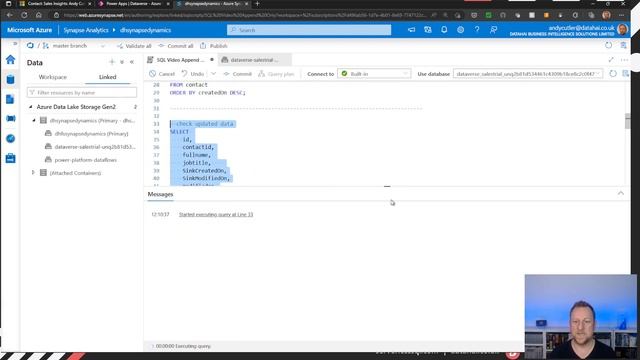This screenshot has width=640, height=360.
Task: Select dataverse-salestrial container
Action: click(x=95, y=147)
